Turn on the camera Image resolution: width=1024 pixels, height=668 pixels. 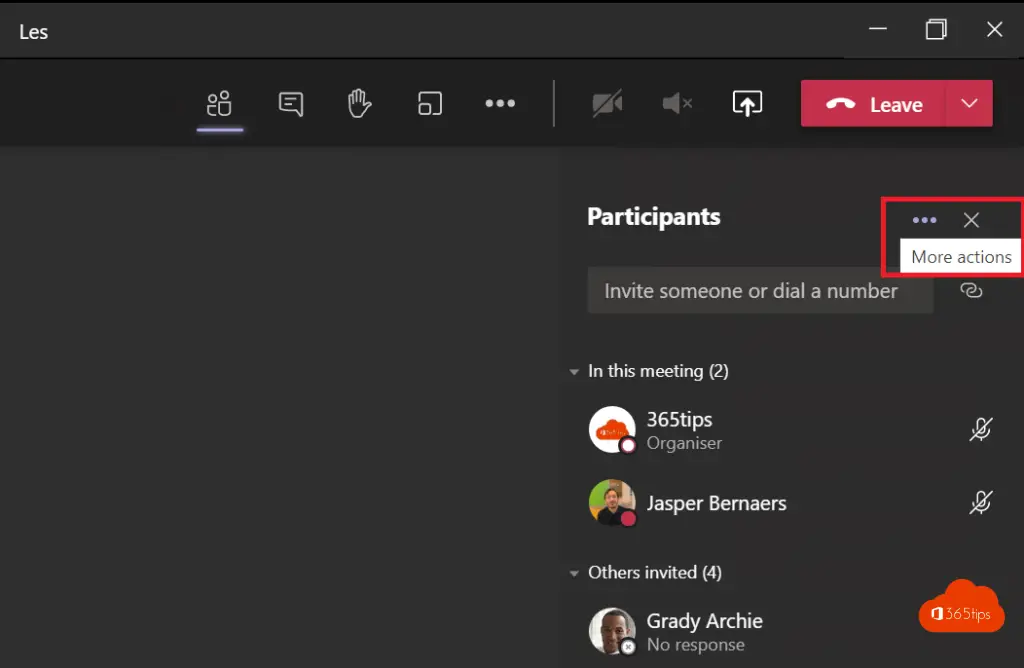tap(607, 104)
